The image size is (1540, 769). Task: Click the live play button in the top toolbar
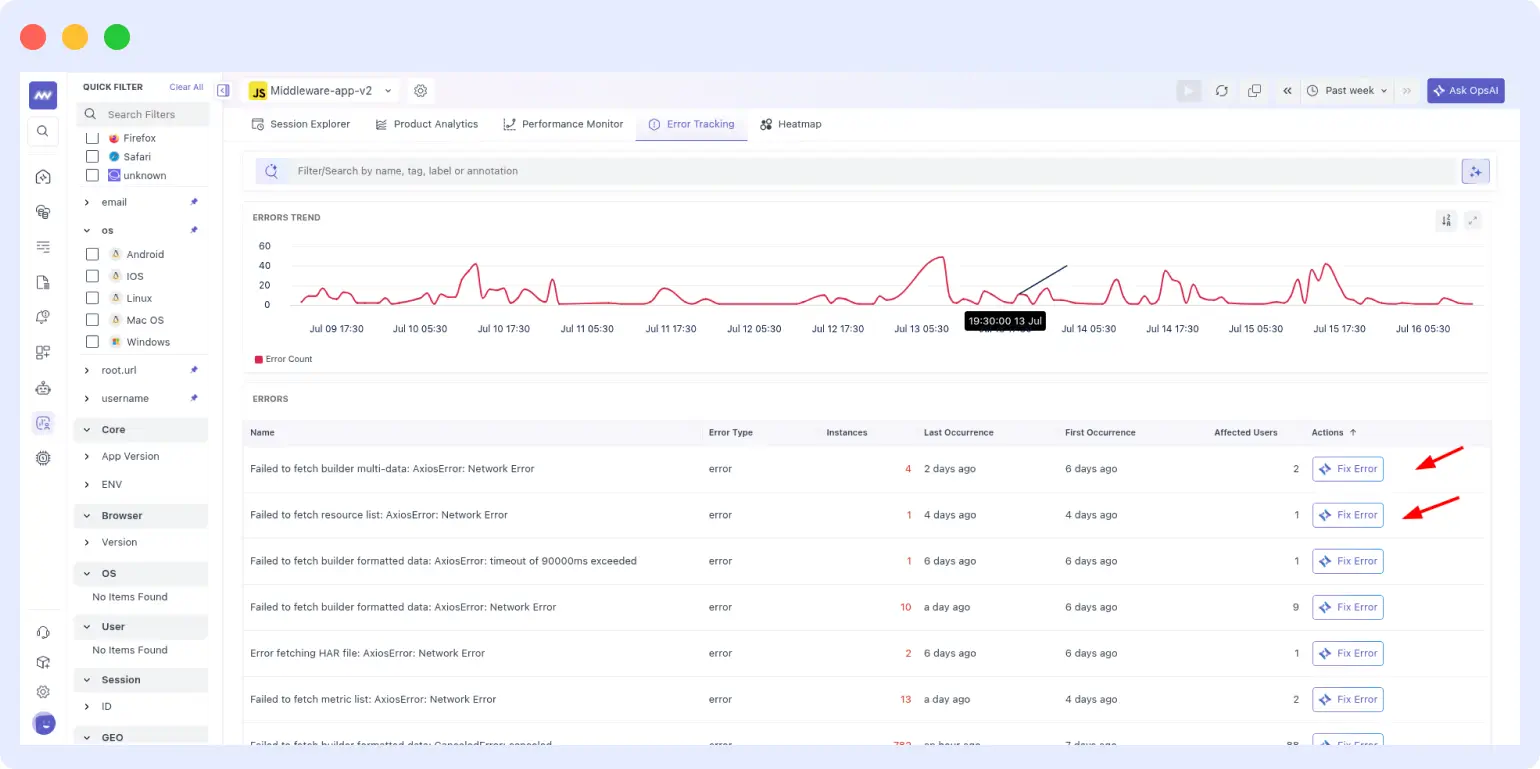pos(1188,90)
